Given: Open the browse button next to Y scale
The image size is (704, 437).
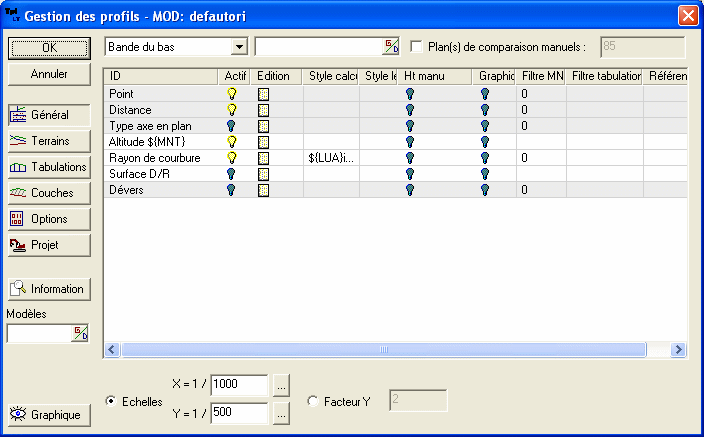Looking at the screenshot, I should pyautogui.click(x=282, y=412).
